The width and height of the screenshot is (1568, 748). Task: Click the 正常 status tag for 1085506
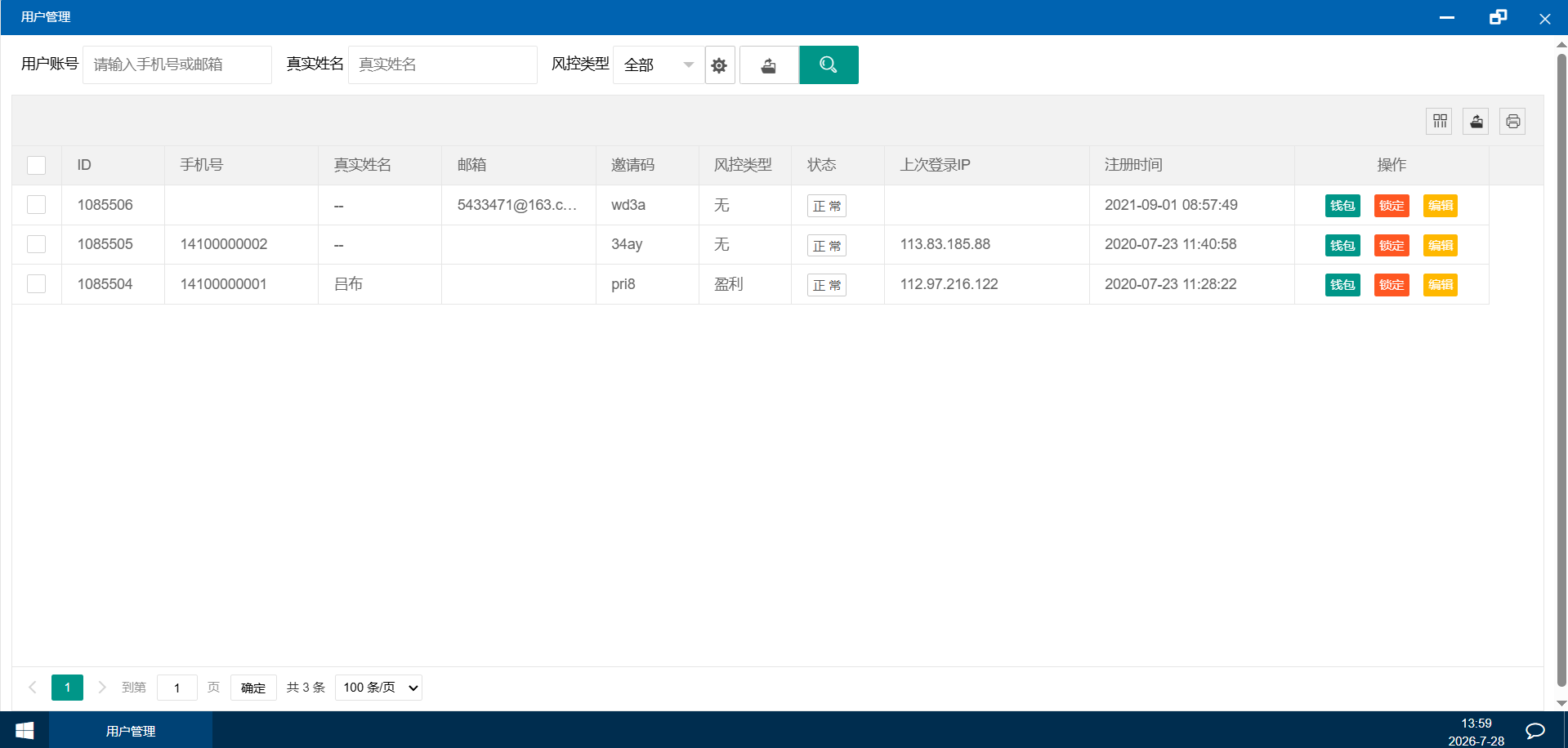pos(827,206)
